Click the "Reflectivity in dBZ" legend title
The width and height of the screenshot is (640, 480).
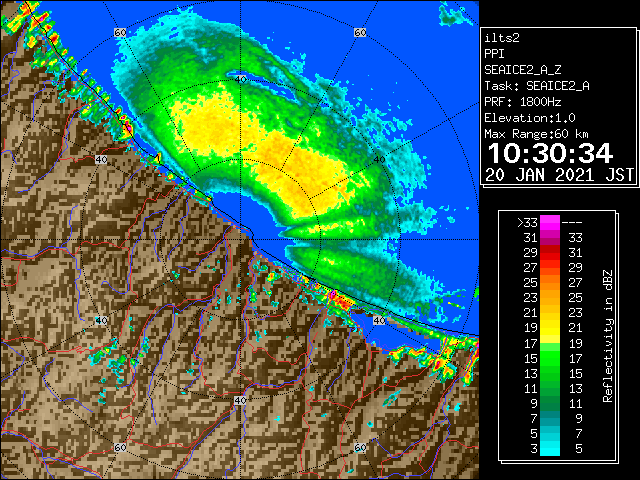tap(608, 336)
